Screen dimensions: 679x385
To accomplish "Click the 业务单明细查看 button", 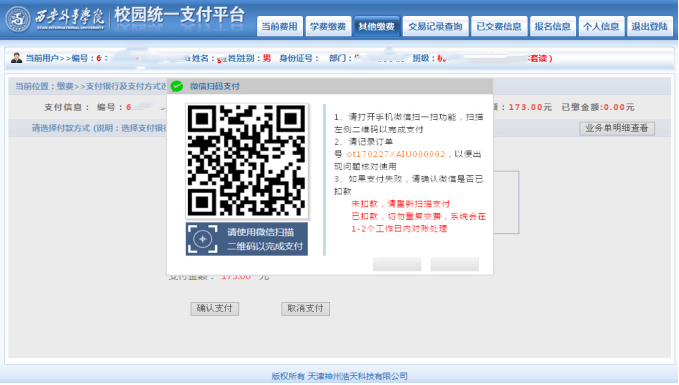I will click(x=617, y=128).
